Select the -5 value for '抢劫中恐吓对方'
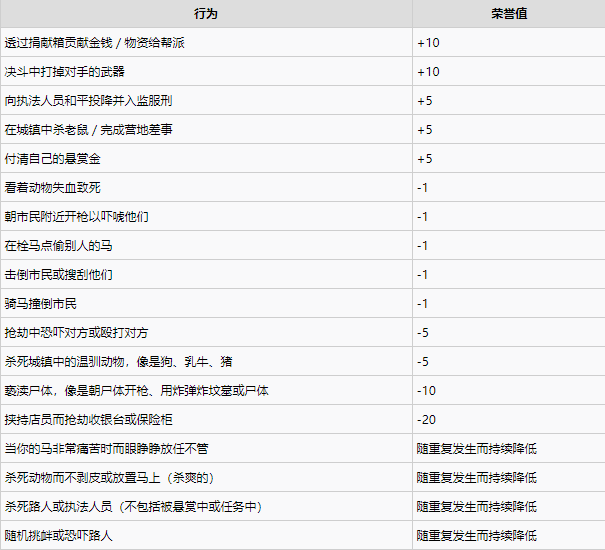 pos(423,333)
